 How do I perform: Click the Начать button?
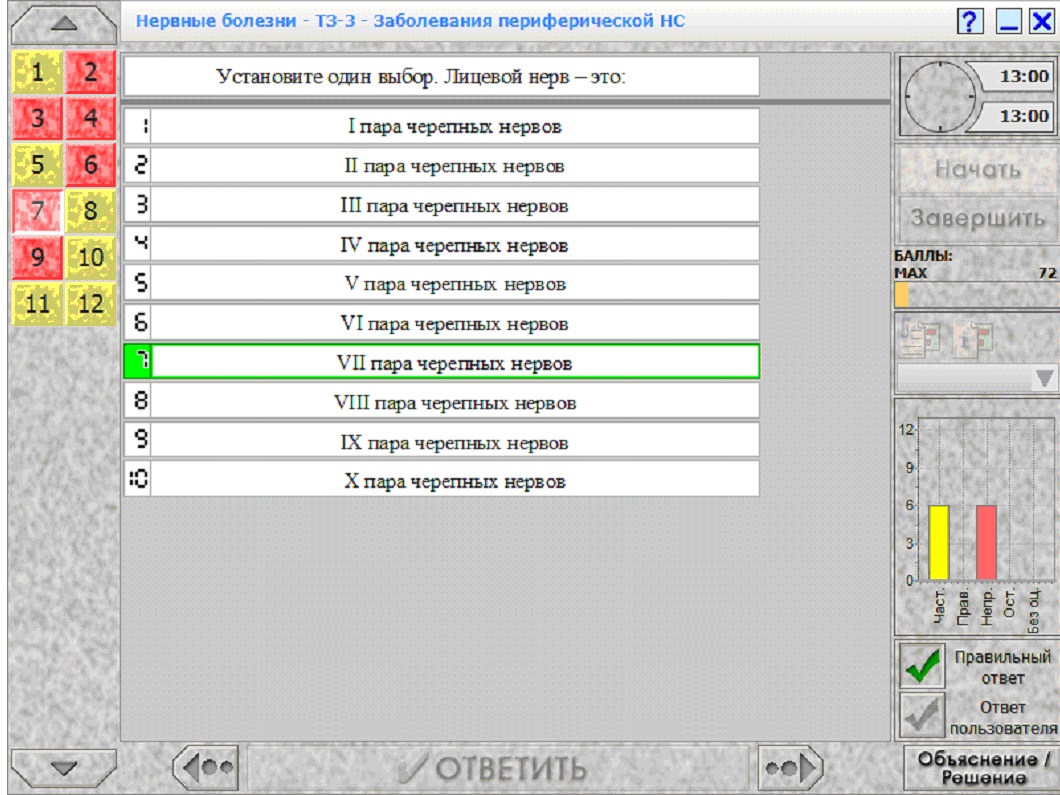click(978, 169)
